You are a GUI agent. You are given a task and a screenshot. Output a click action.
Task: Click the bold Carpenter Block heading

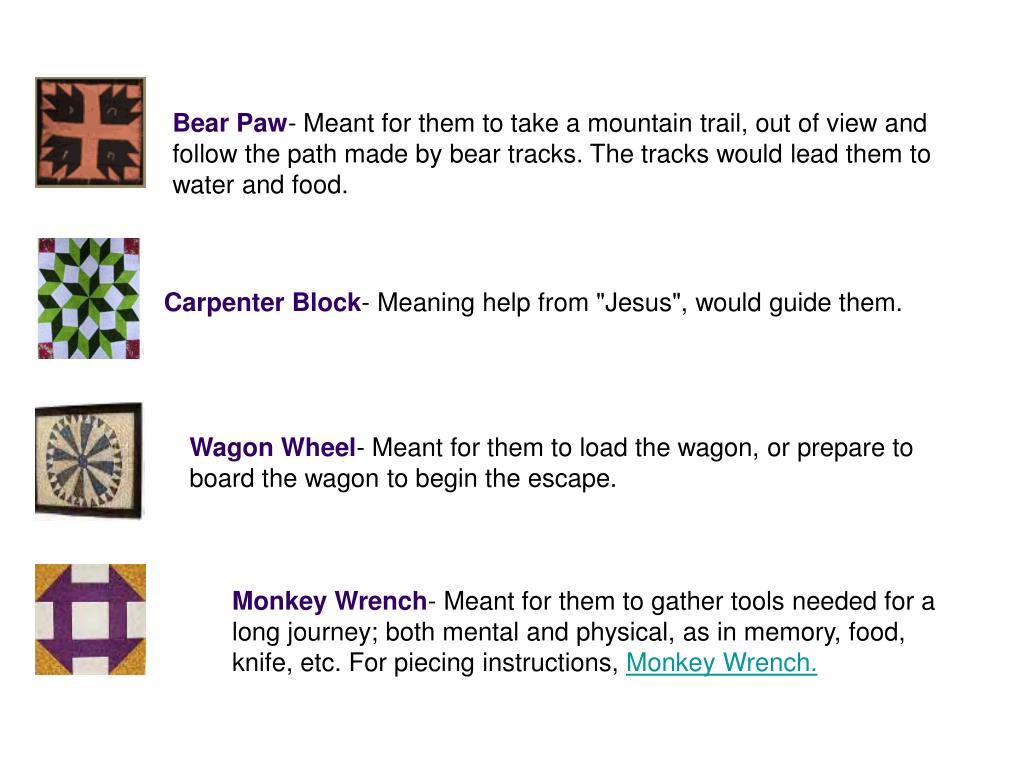tap(262, 303)
